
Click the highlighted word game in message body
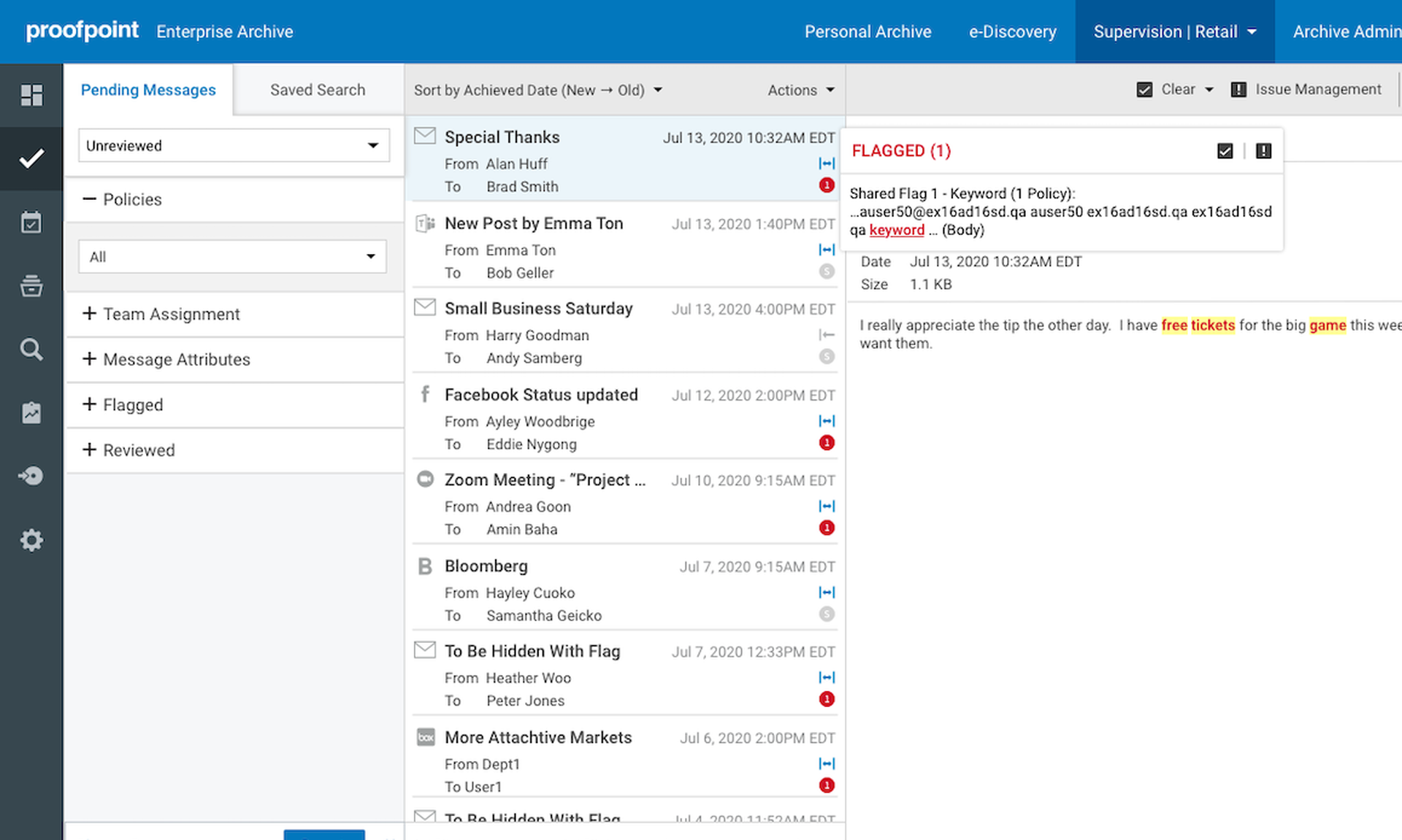(x=1328, y=325)
